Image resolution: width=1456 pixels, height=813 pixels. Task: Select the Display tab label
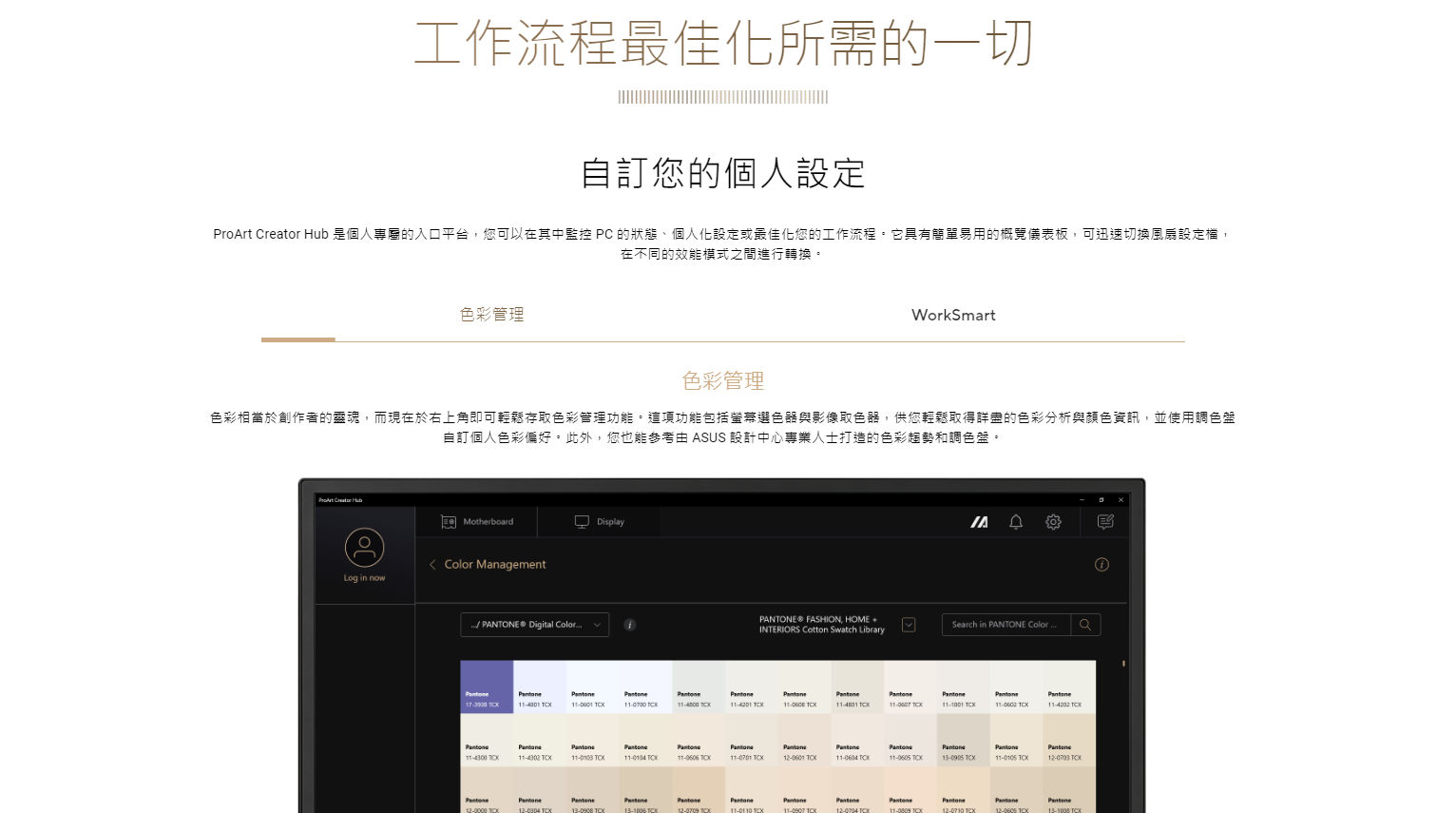tap(610, 522)
